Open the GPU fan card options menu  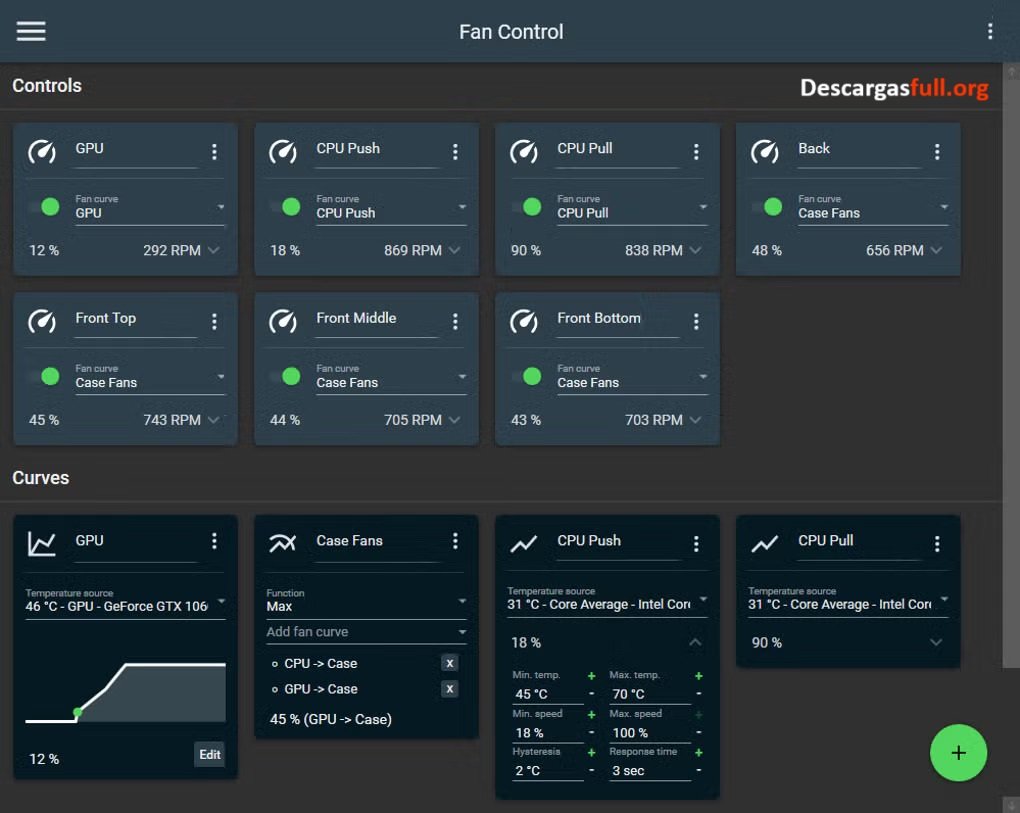point(213,151)
